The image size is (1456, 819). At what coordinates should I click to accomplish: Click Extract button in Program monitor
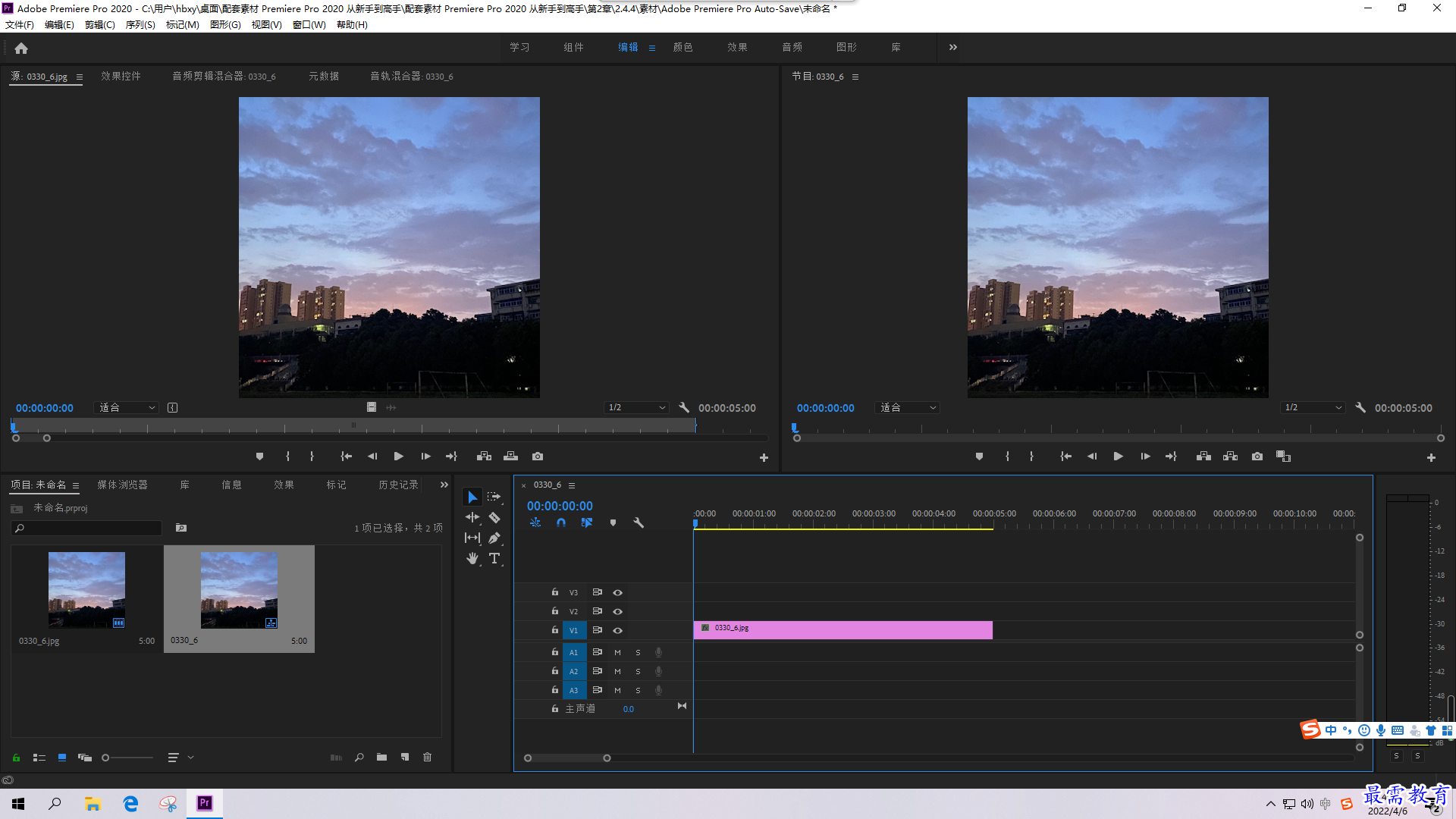pos(1230,457)
